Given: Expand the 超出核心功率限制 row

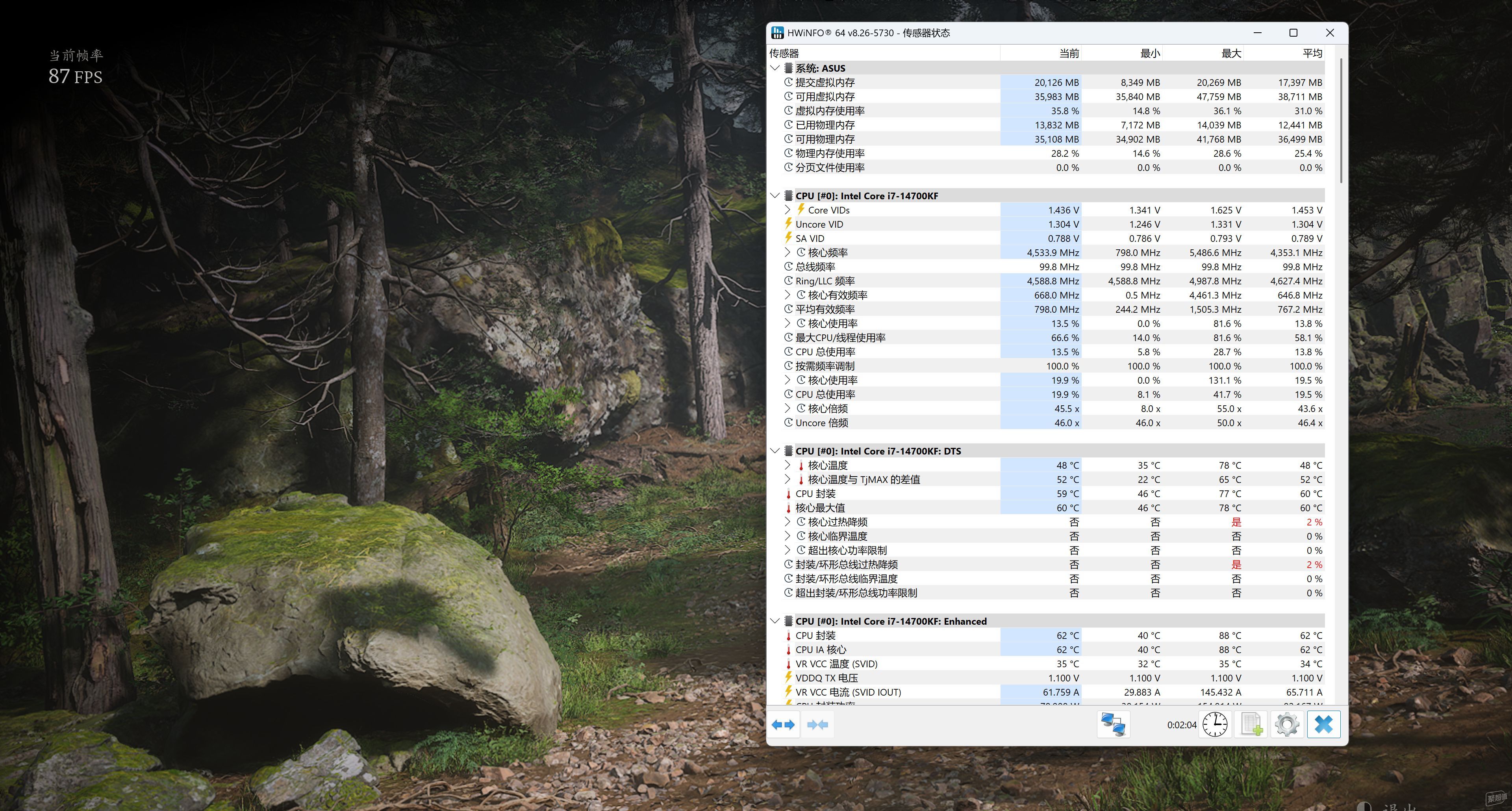Looking at the screenshot, I should [787, 550].
